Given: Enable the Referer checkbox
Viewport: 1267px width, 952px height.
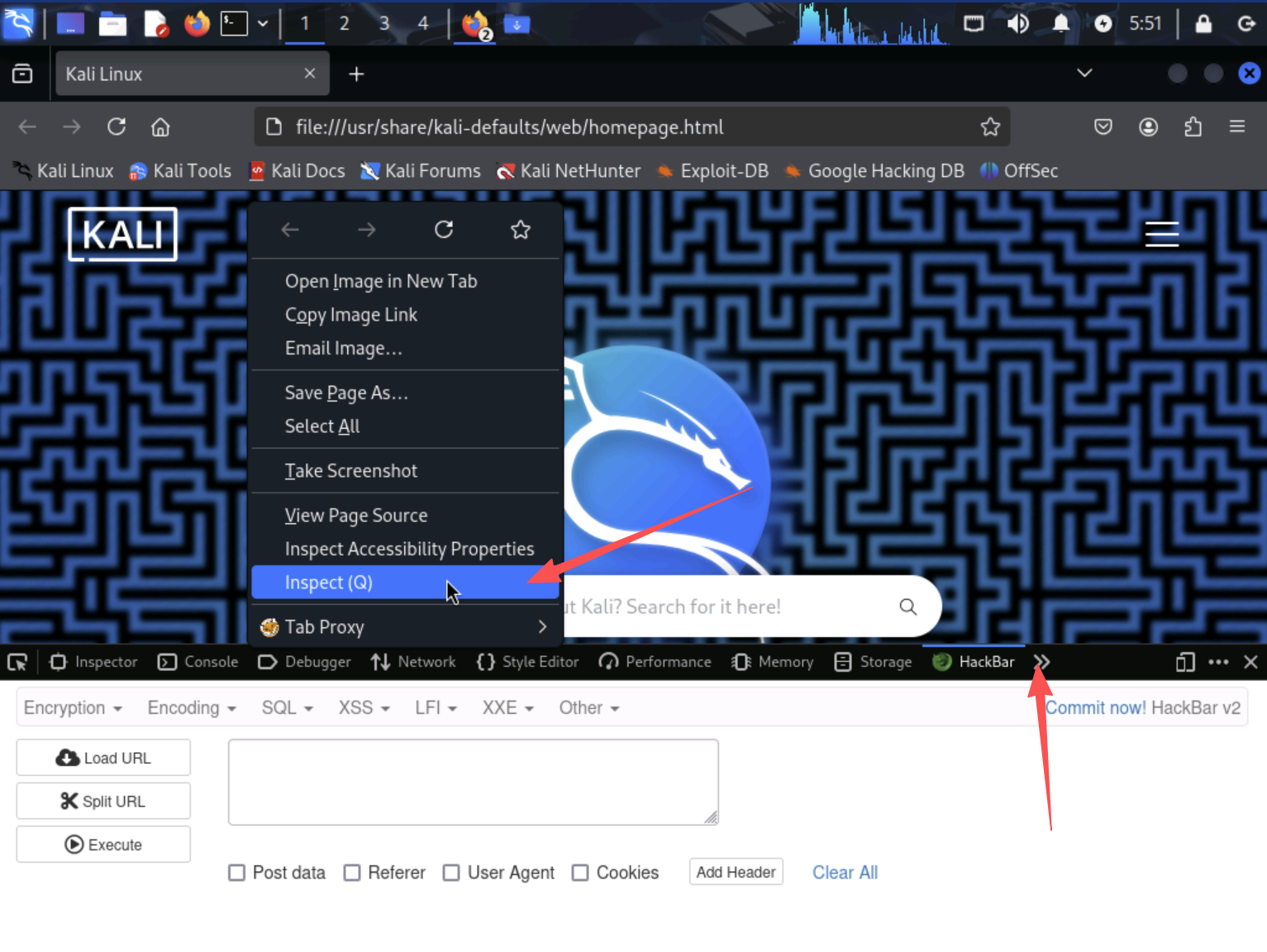Looking at the screenshot, I should (352, 873).
